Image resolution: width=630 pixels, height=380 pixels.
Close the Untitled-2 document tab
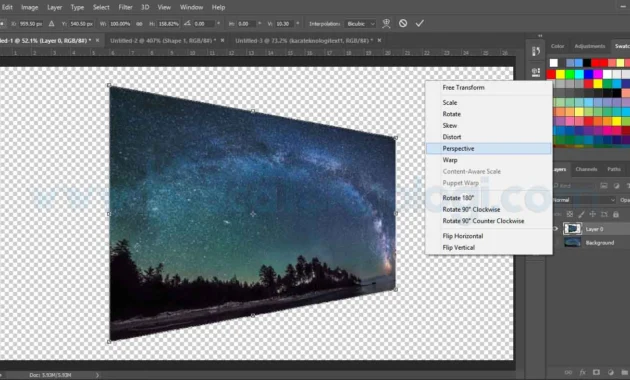tap(222, 41)
